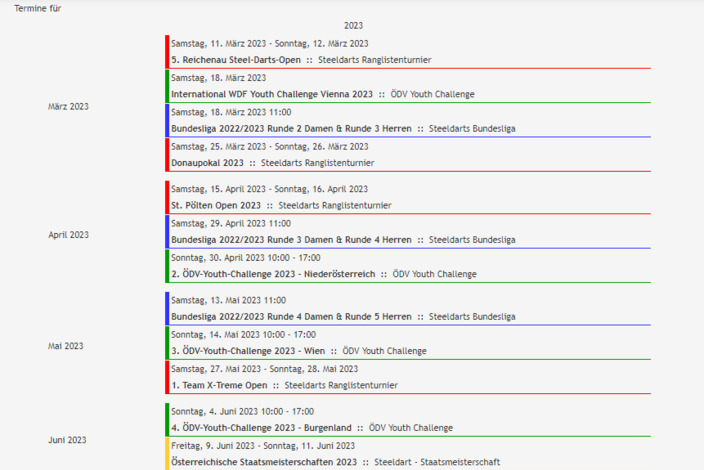This screenshot has width=704, height=470.
Task: Click the 2023 year heading
Action: pos(353,26)
